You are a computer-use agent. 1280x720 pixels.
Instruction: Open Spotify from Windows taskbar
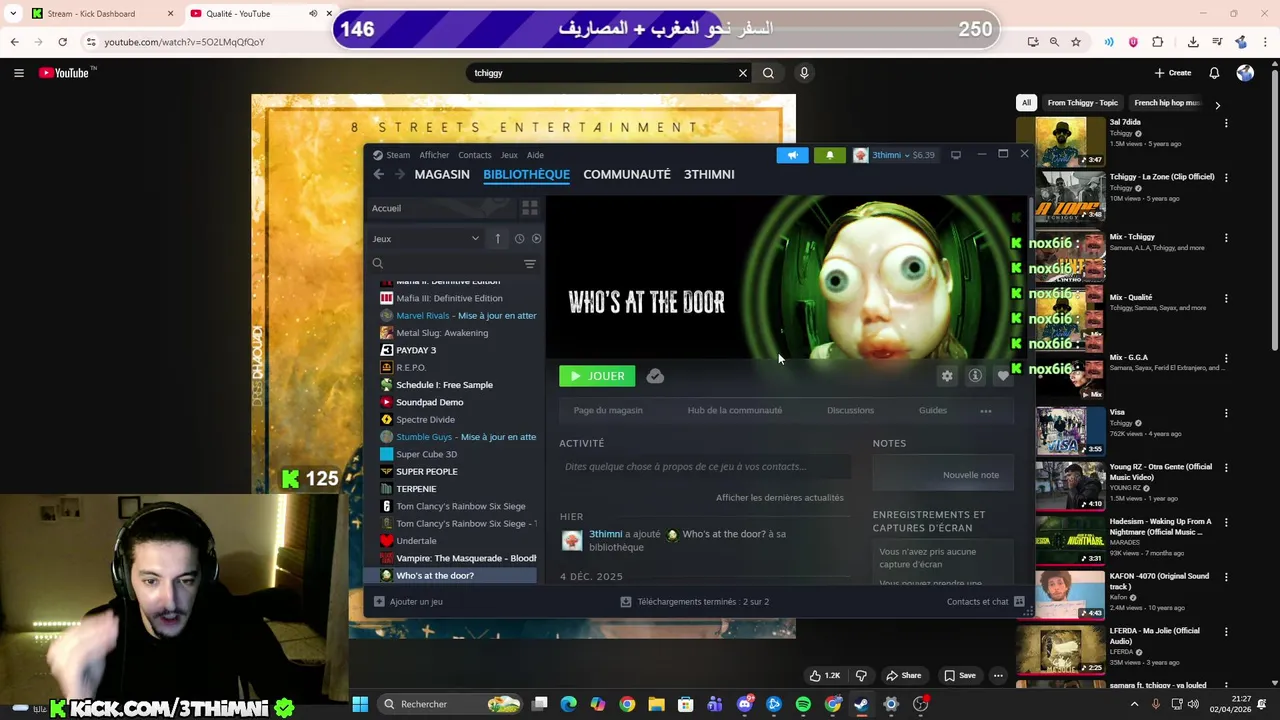pyautogui.click(x=803, y=704)
